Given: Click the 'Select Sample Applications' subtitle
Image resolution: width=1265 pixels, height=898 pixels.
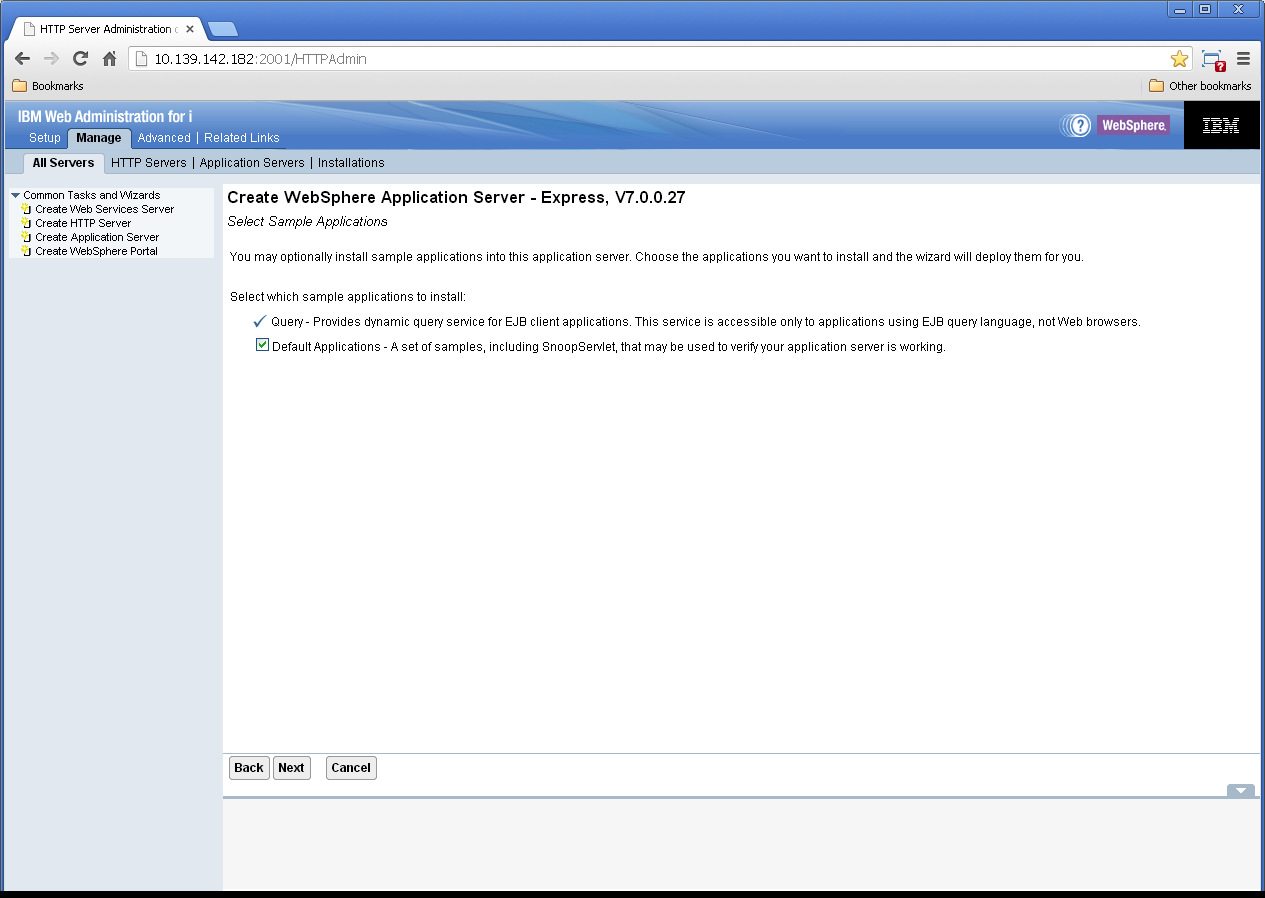Looking at the screenshot, I should coord(307,221).
